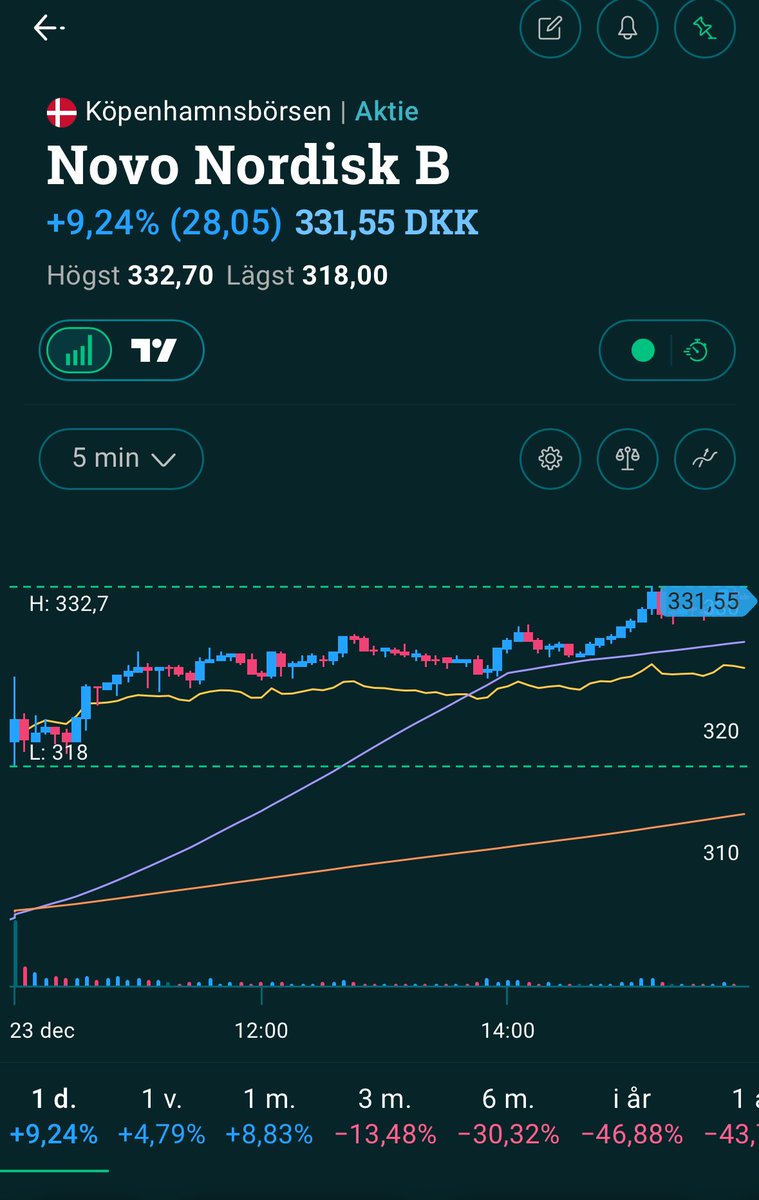Tap the 310 price axis label

coord(720,853)
